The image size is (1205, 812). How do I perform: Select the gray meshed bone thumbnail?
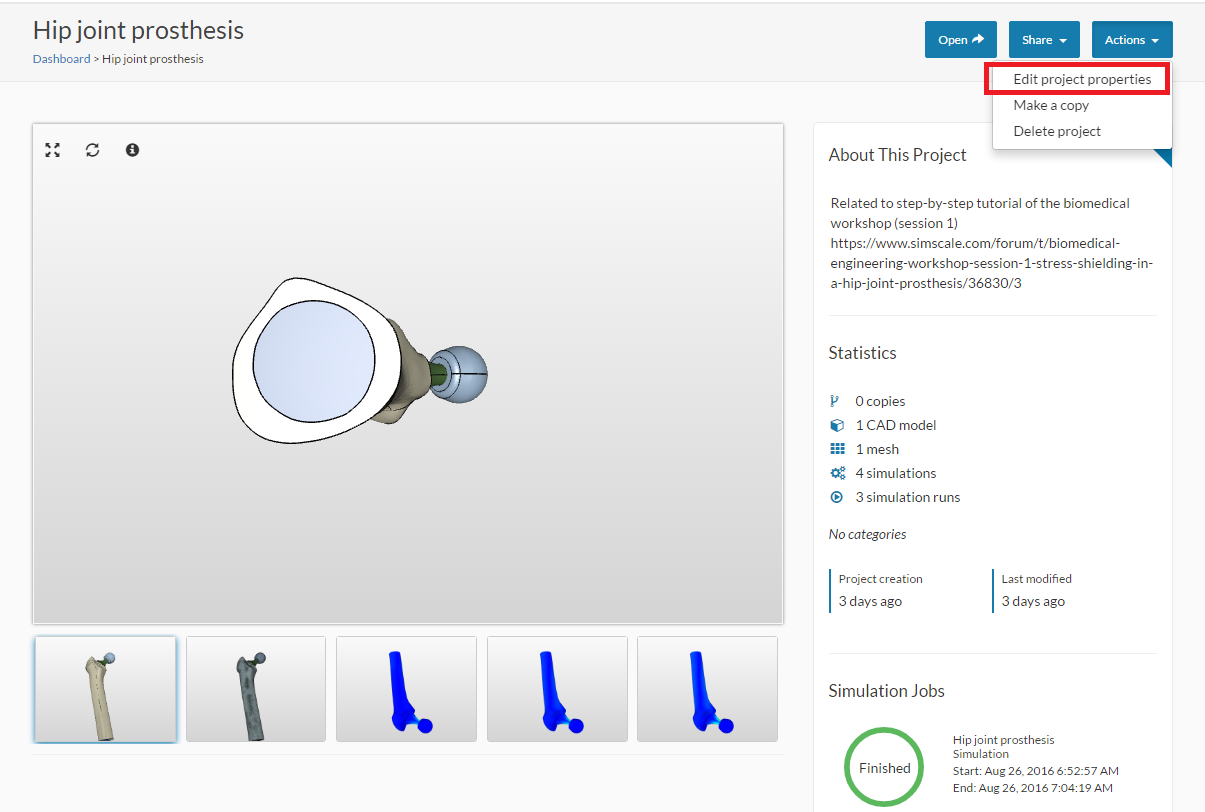[x=256, y=689]
